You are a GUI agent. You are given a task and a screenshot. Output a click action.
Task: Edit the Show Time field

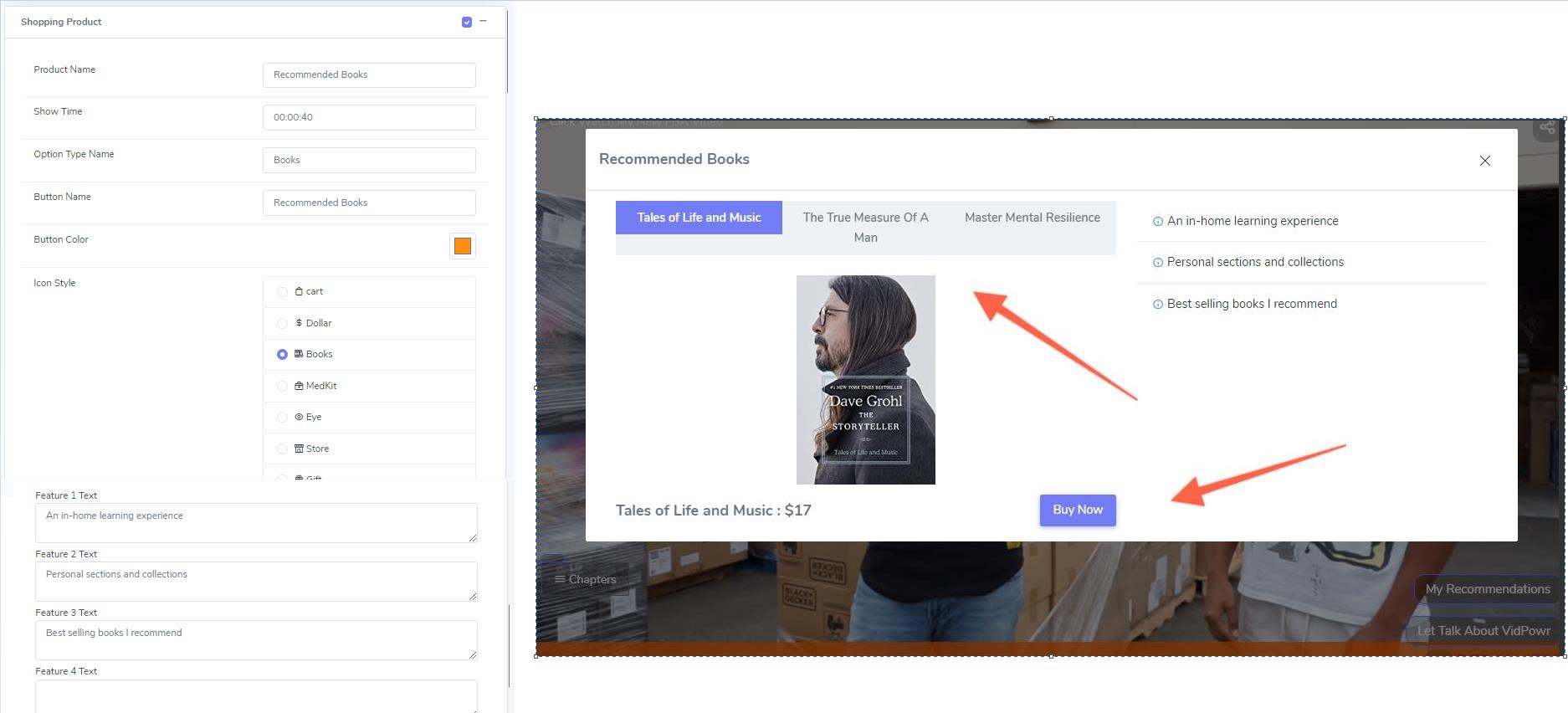coord(369,117)
